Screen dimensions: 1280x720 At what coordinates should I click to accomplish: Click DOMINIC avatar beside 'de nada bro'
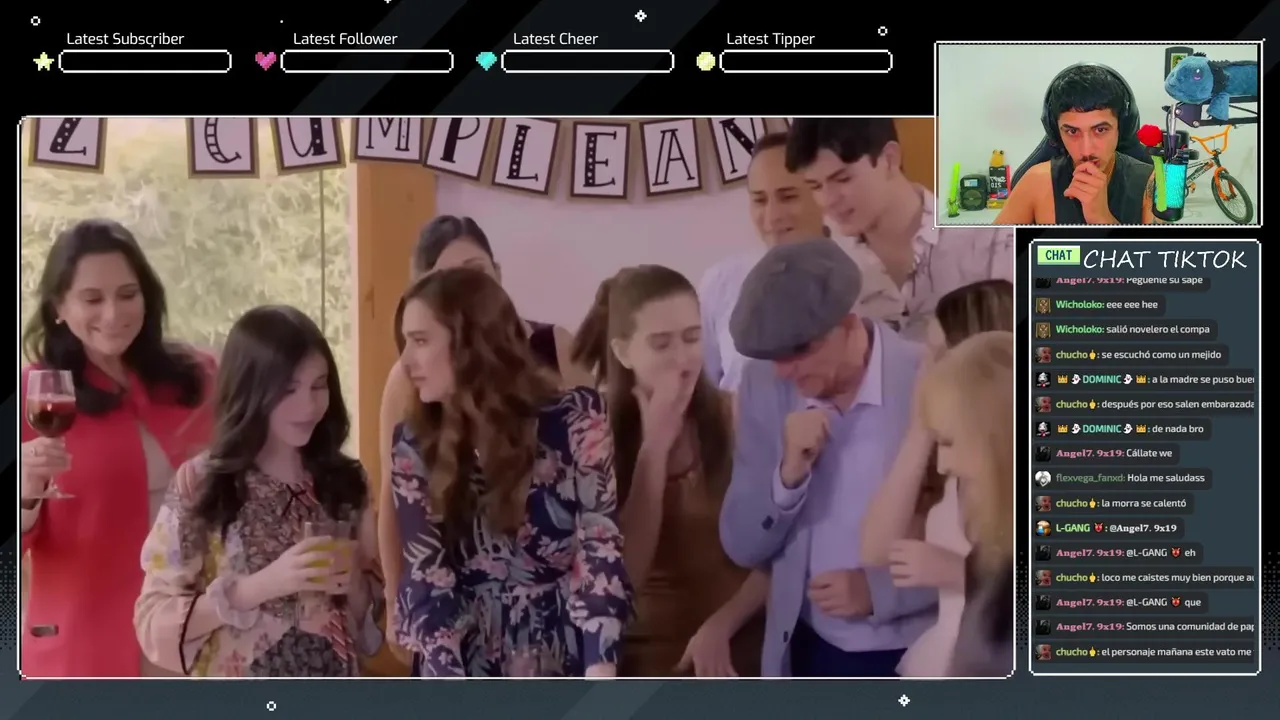click(x=1043, y=429)
